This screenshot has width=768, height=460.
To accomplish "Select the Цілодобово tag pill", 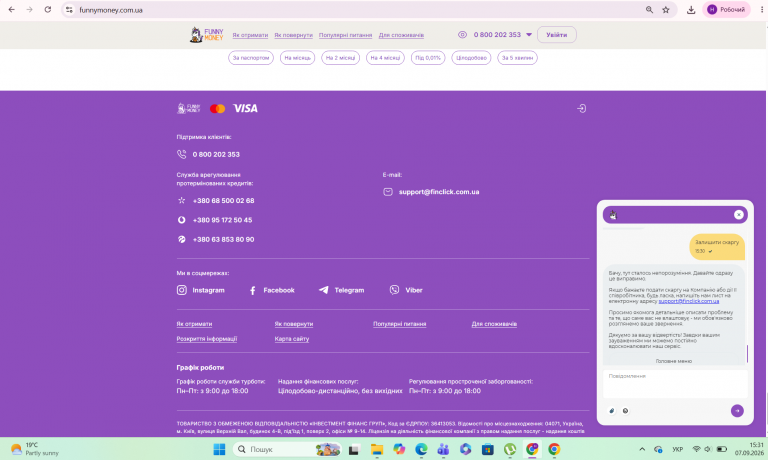I will click(471, 58).
